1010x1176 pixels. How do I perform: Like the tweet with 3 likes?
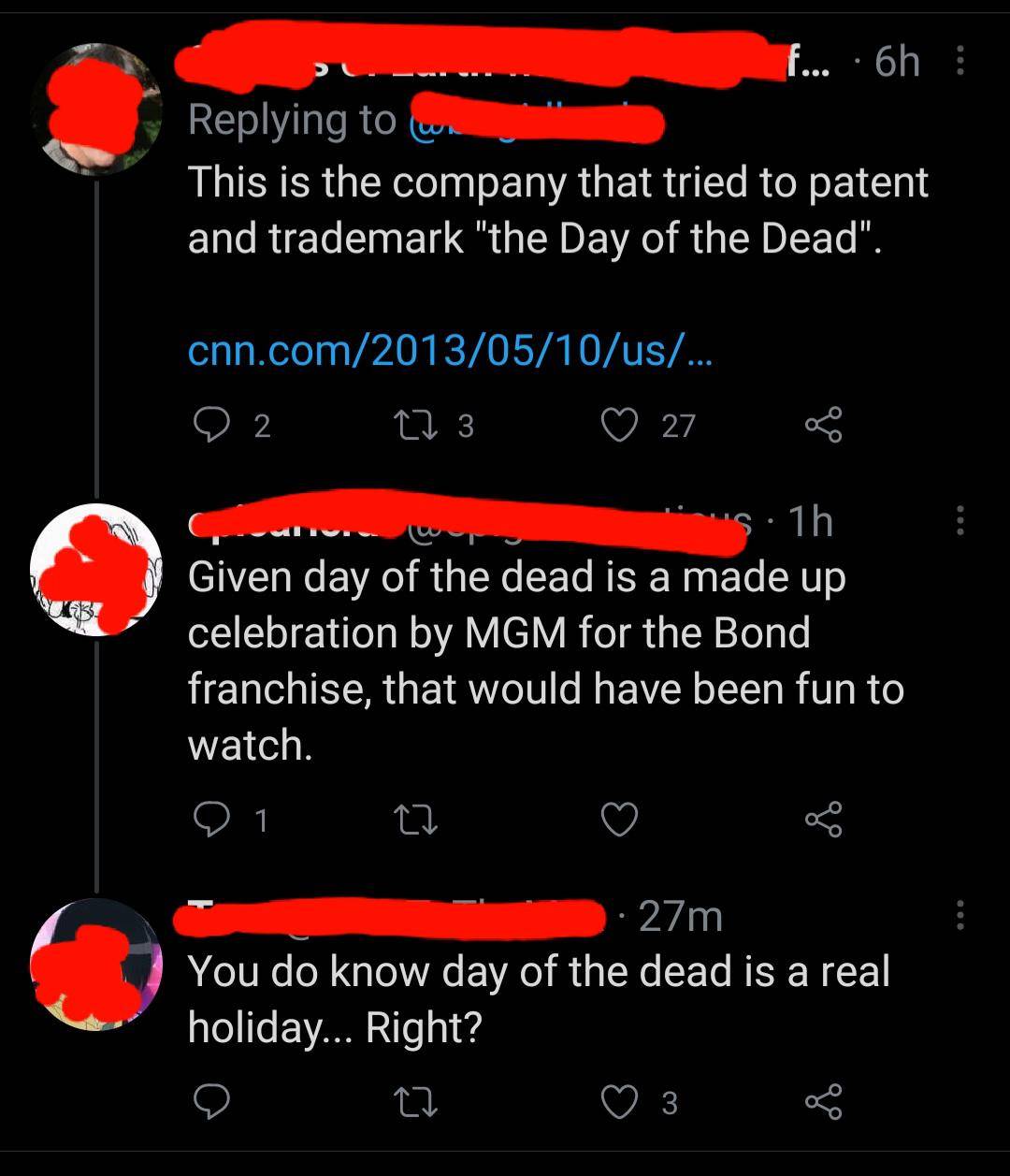click(619, 1103)
